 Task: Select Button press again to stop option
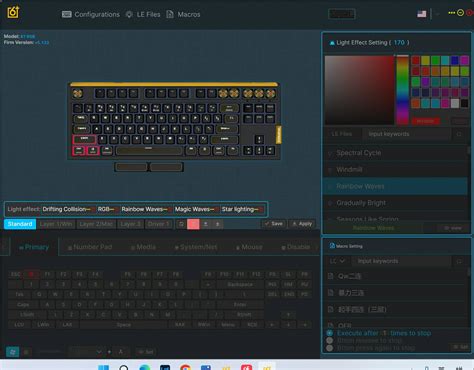tap(330, 348)
